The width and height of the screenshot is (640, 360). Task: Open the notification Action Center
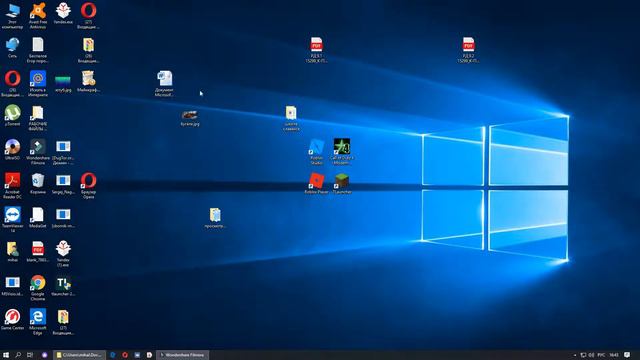[627, 355]
